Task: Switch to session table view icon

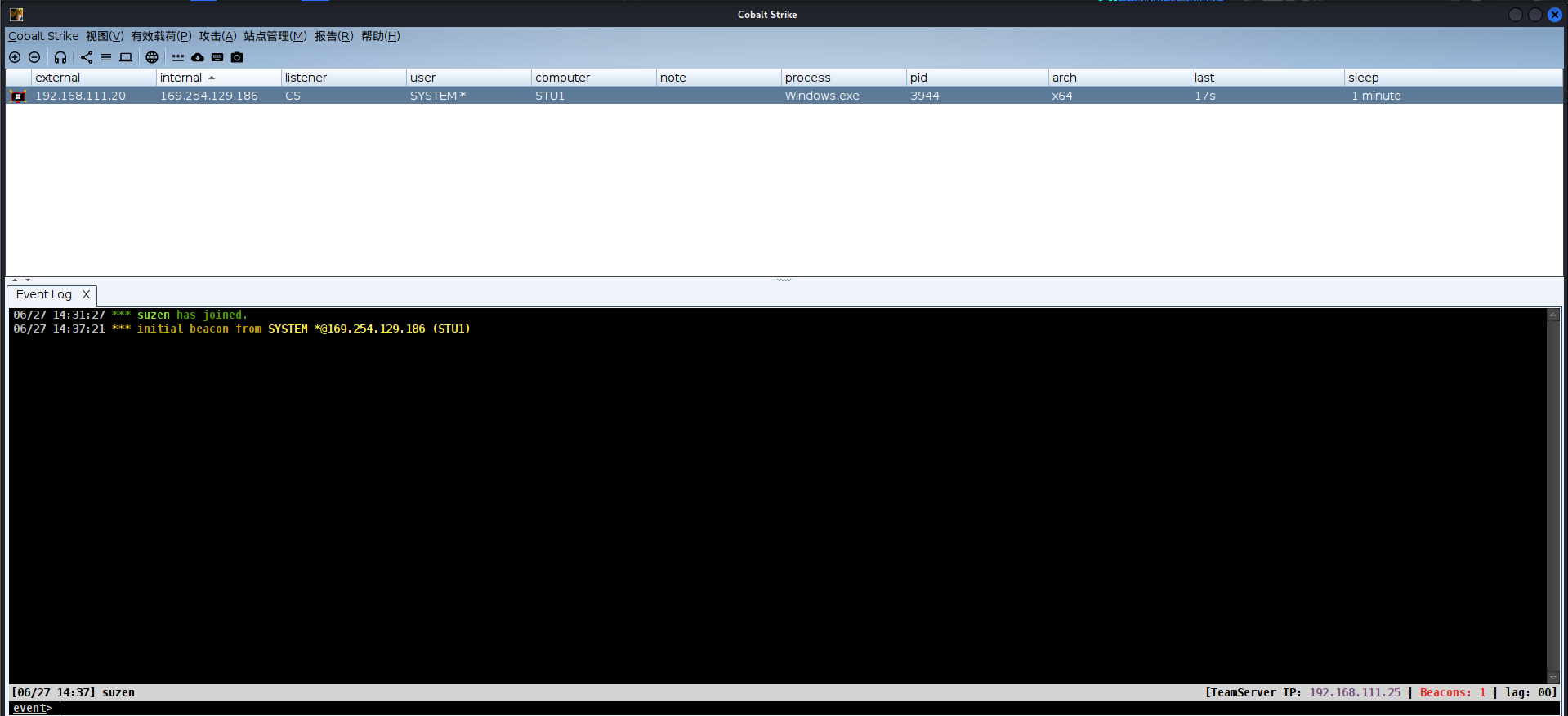Action: tap(106, 57)
